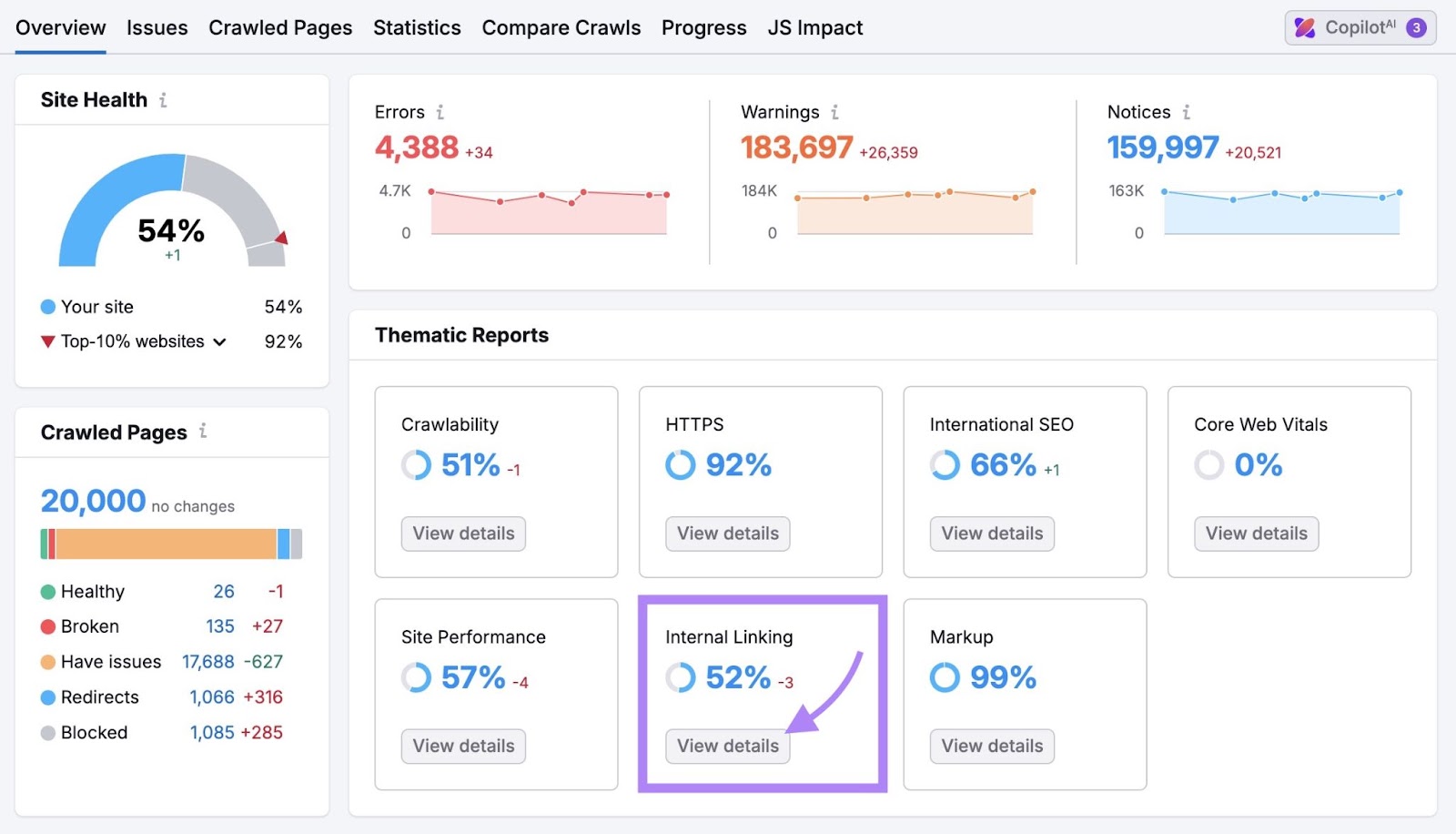Expand the Top-10% websites dropdown

click(x=218, y=342)
